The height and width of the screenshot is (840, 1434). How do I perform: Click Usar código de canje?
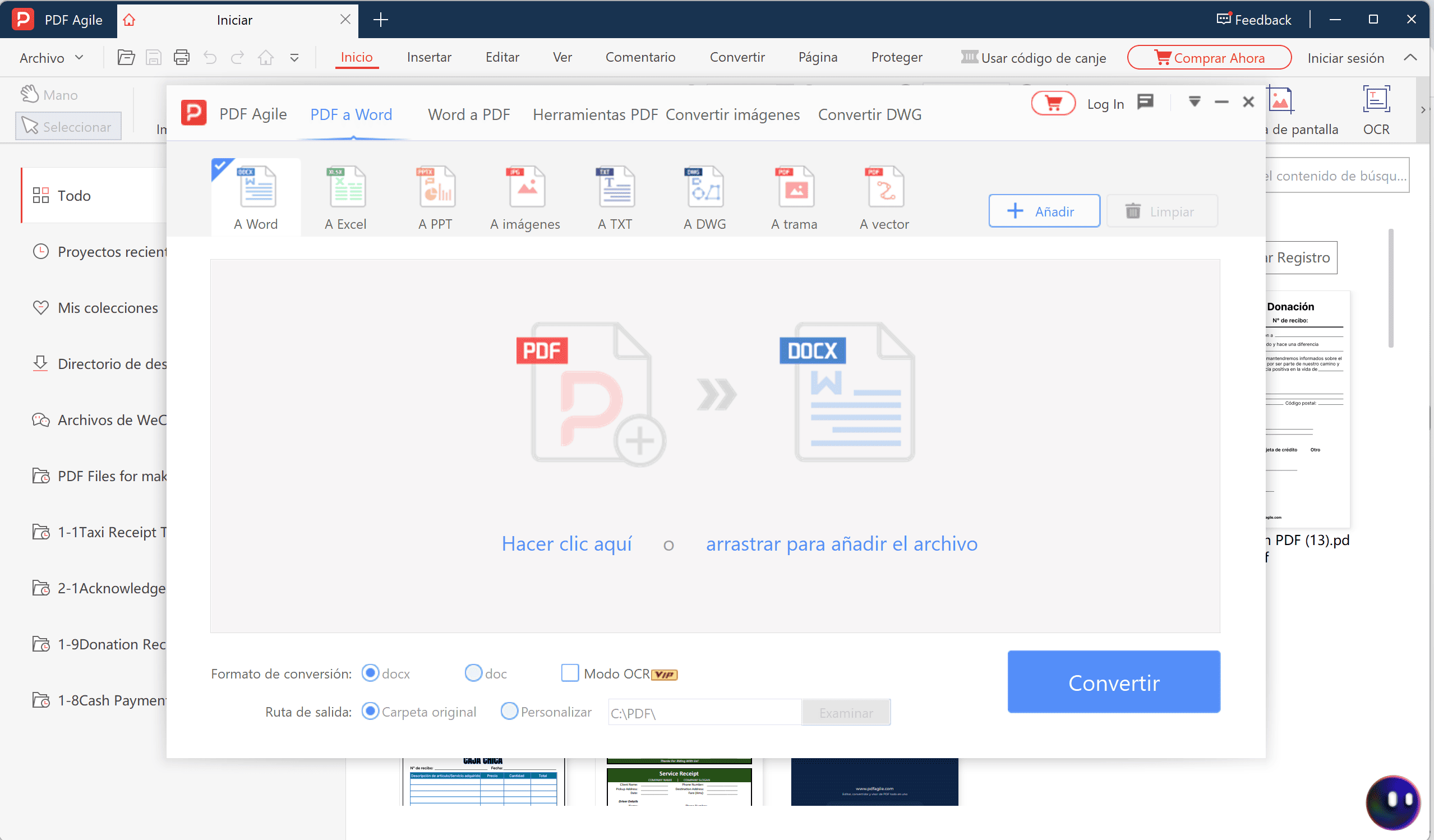pyautogui.click(x=1034, y=58)
